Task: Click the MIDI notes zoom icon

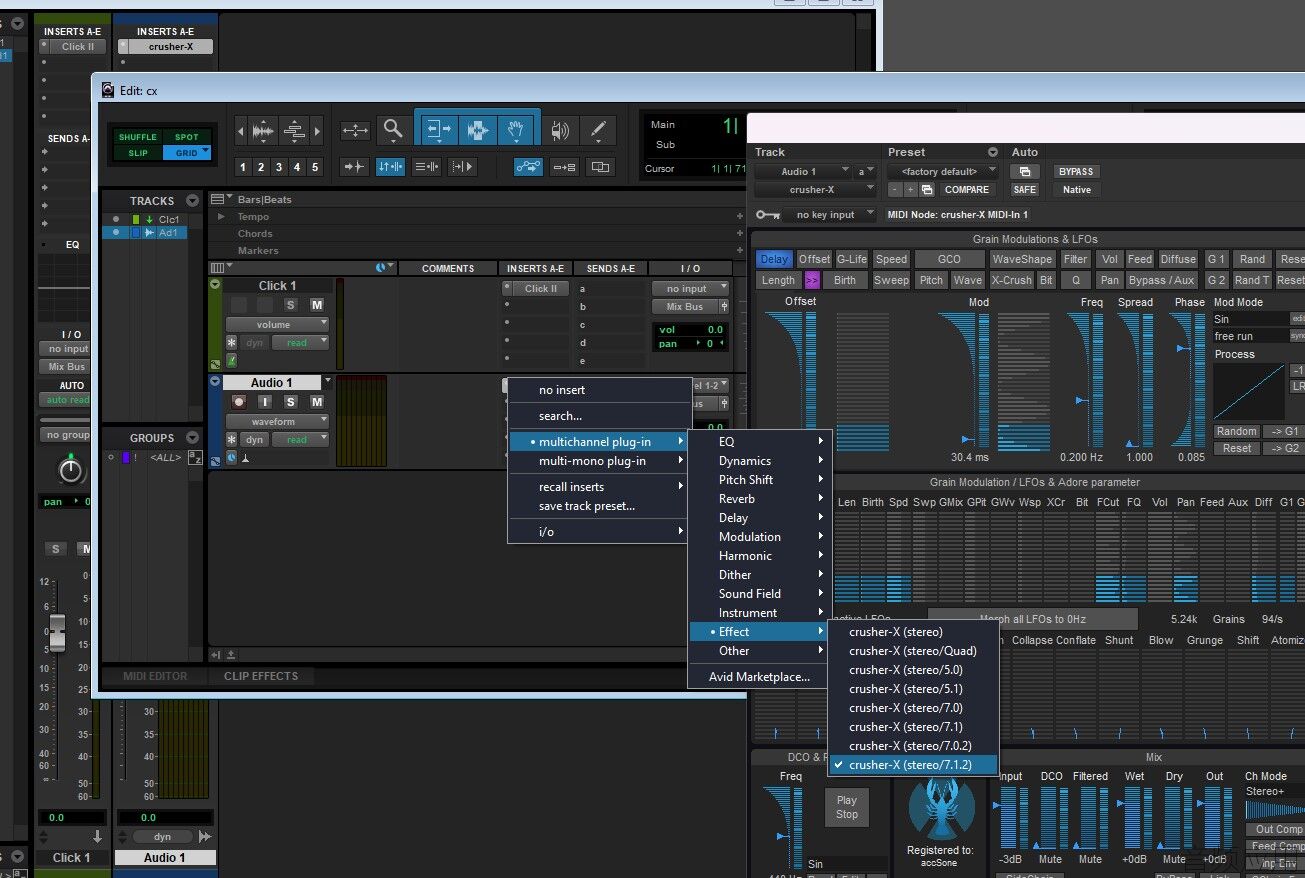Action: pyautogui.click(x=294, y=130)
